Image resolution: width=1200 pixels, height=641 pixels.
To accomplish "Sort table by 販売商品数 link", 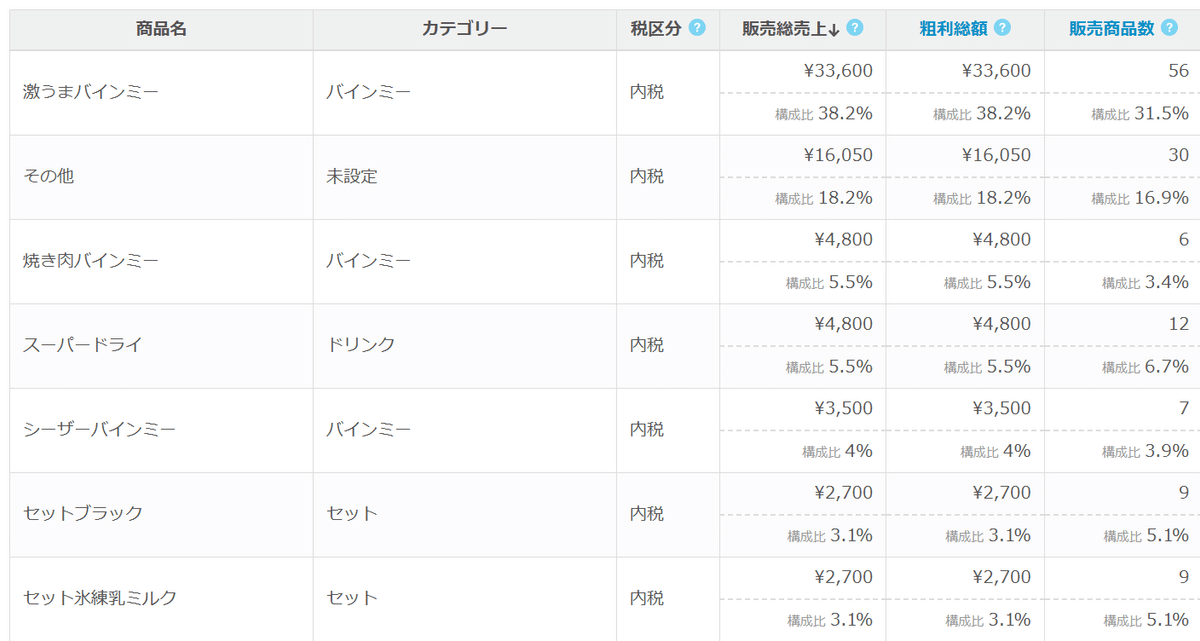I will pyautogui.click(x=1111, y=28).
